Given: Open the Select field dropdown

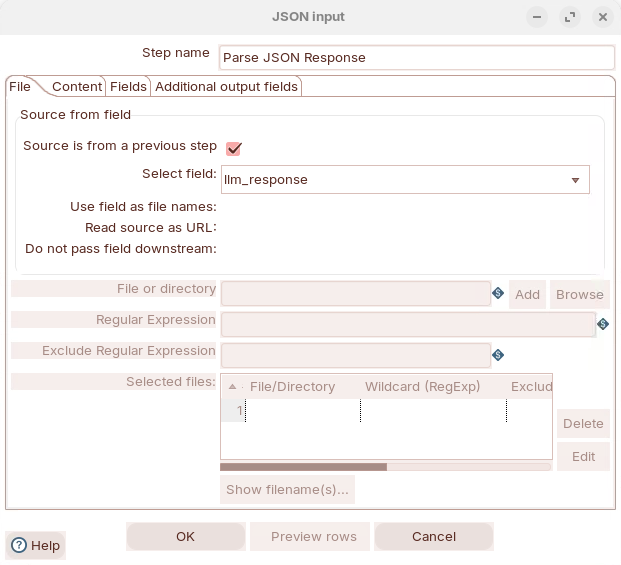Looking at the screenshot, I should 575,180.
